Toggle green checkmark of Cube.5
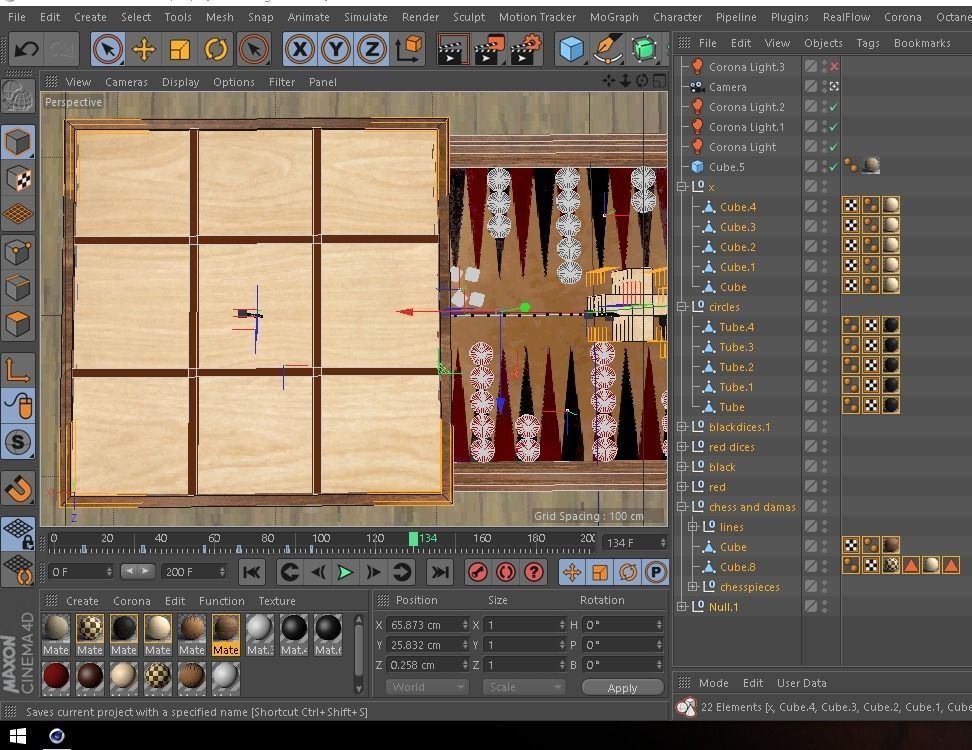 pos(834,167)
